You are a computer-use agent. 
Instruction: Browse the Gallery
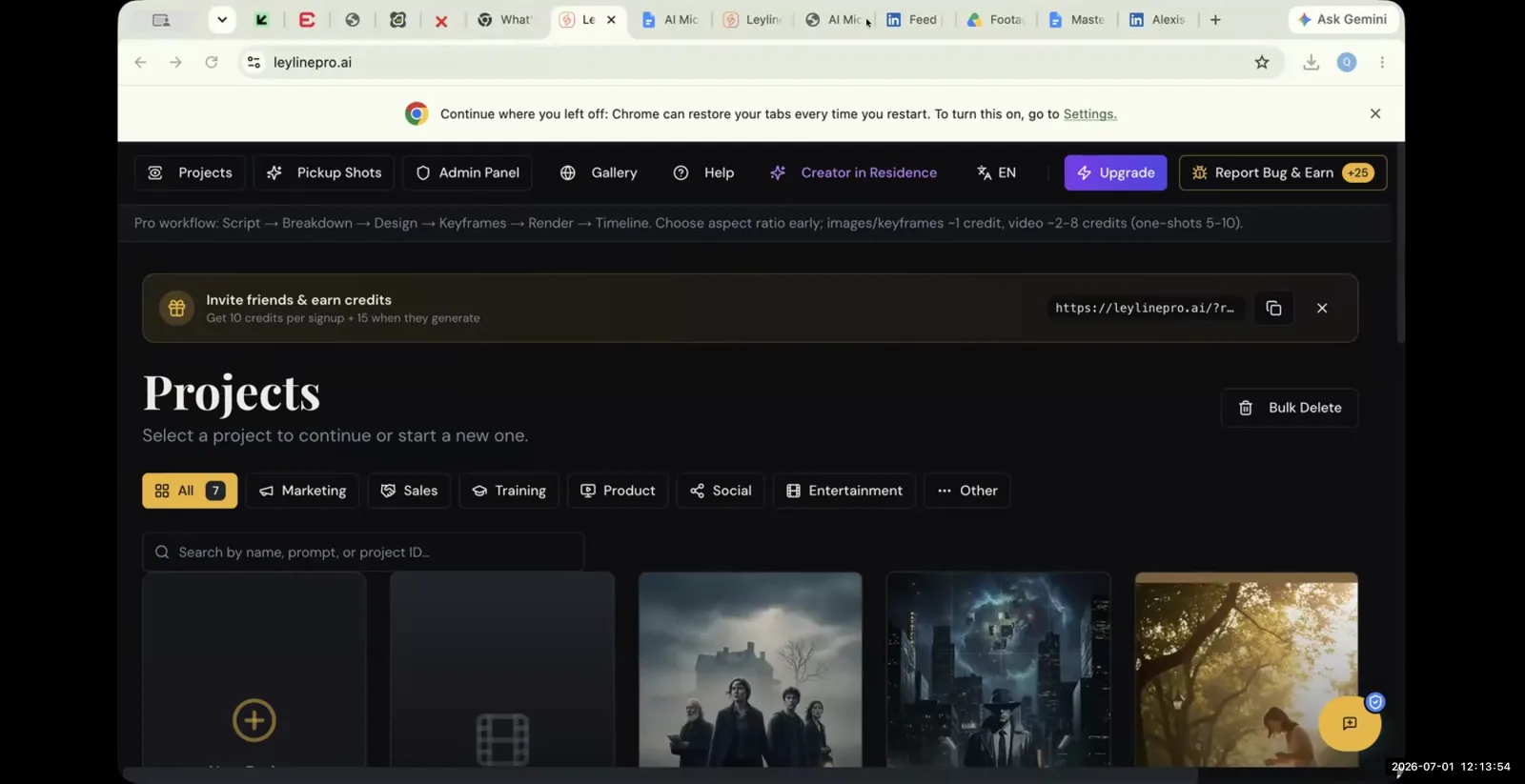point(599,172)
